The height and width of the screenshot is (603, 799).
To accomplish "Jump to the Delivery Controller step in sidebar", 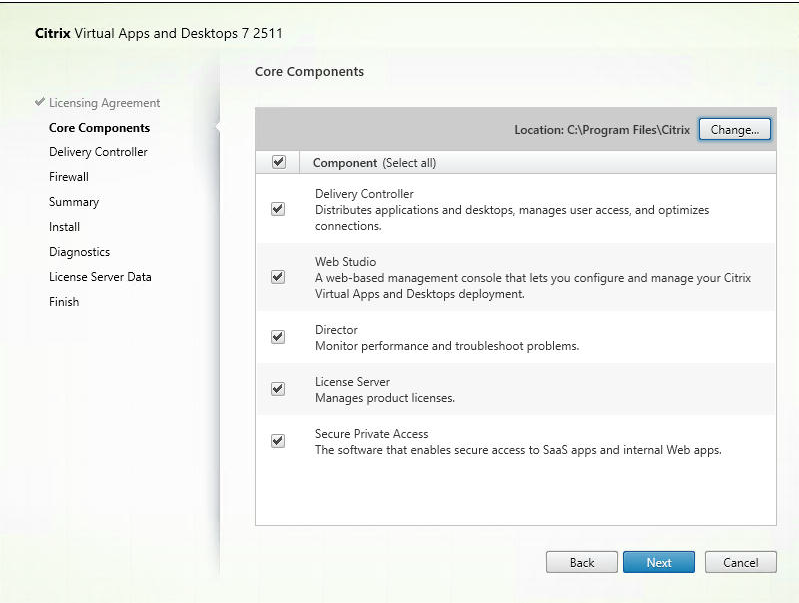I will click(x=98, y=152).
